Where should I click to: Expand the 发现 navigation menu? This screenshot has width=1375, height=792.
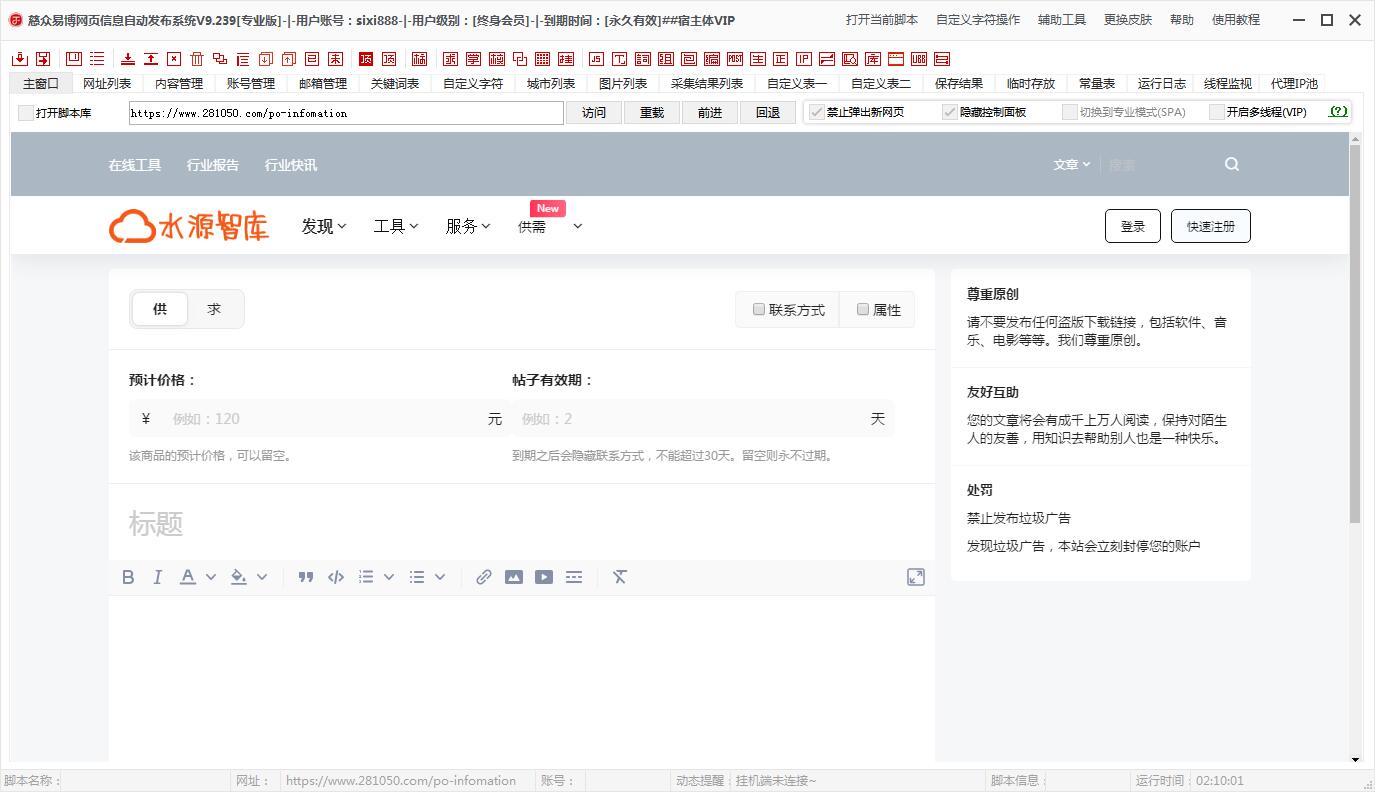click(324, 227)
